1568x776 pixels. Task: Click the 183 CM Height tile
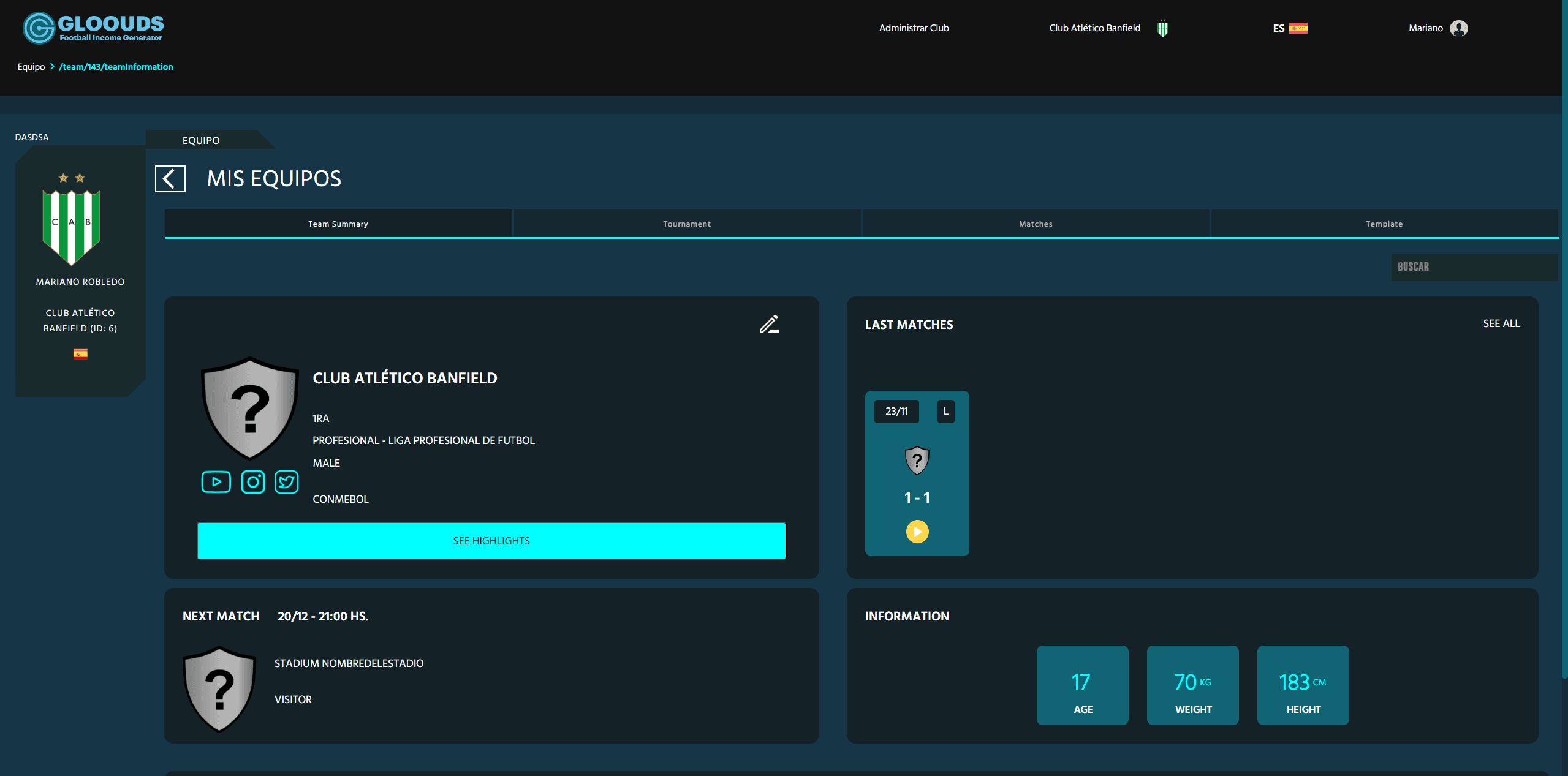(x=1303, y=685)
